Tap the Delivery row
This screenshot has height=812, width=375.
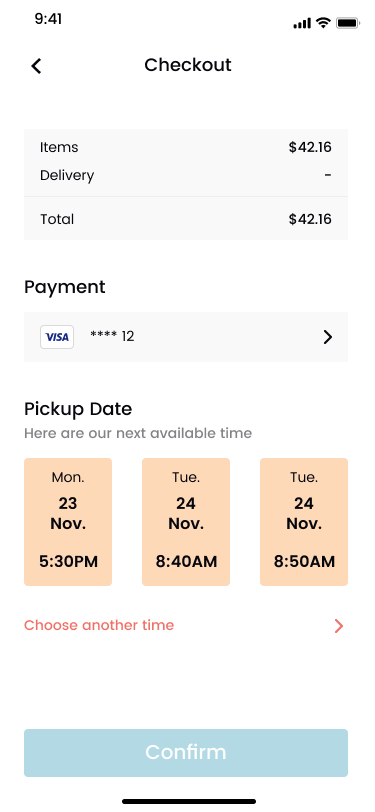(x=186, y=175)
